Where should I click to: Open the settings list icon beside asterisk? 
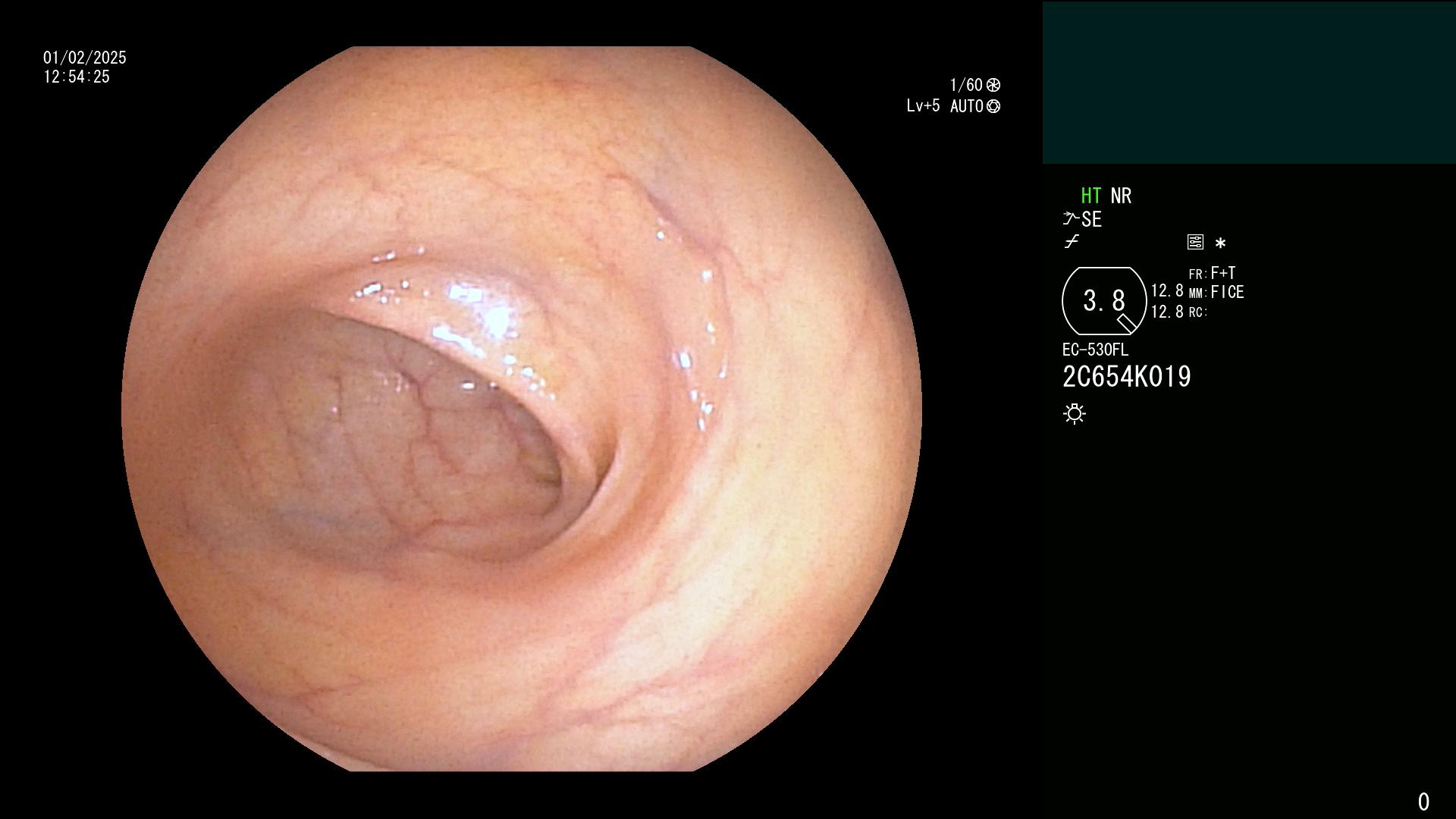point(1195,242)
